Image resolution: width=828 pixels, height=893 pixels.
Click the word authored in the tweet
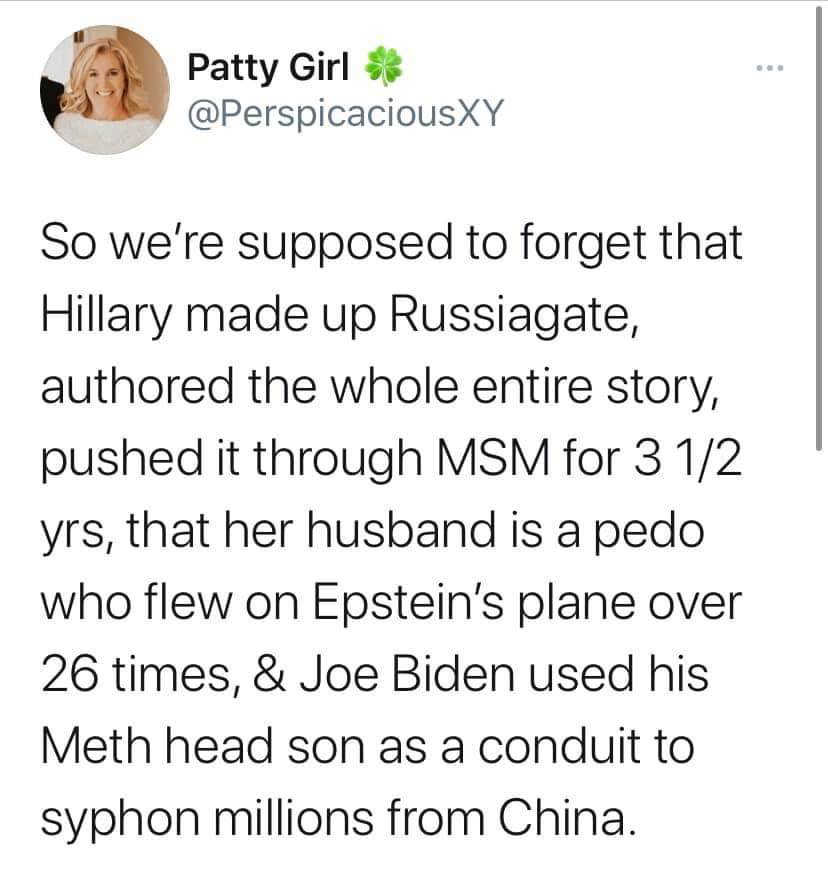click(137, 387)
